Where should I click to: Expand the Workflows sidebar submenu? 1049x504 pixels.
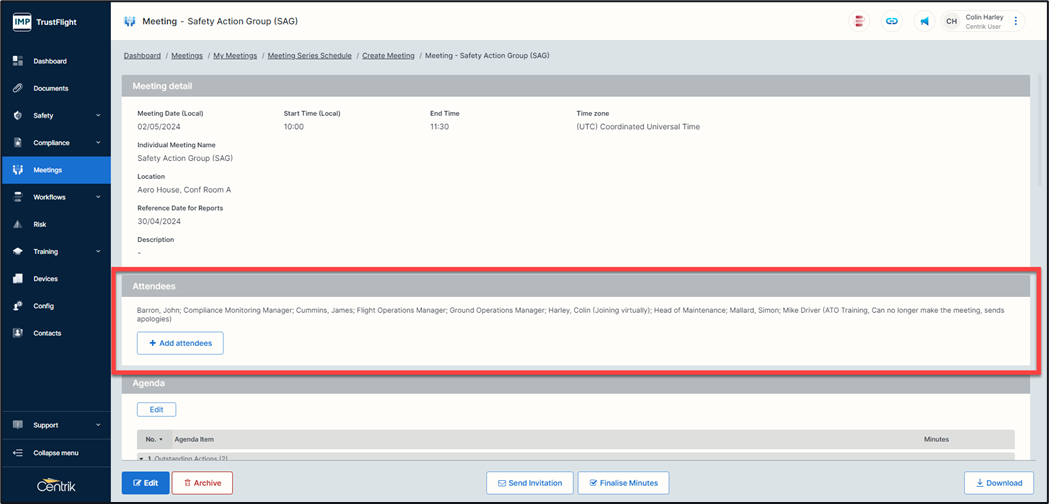click(97, 197)
